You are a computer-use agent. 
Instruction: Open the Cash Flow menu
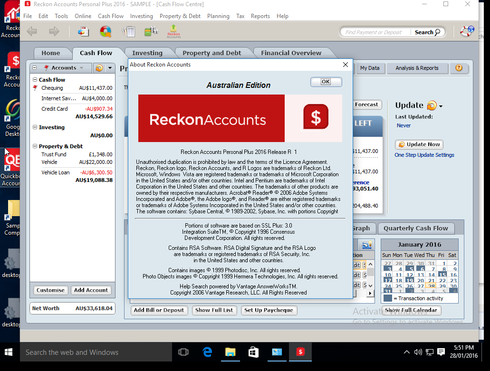(x=111, y=16)
